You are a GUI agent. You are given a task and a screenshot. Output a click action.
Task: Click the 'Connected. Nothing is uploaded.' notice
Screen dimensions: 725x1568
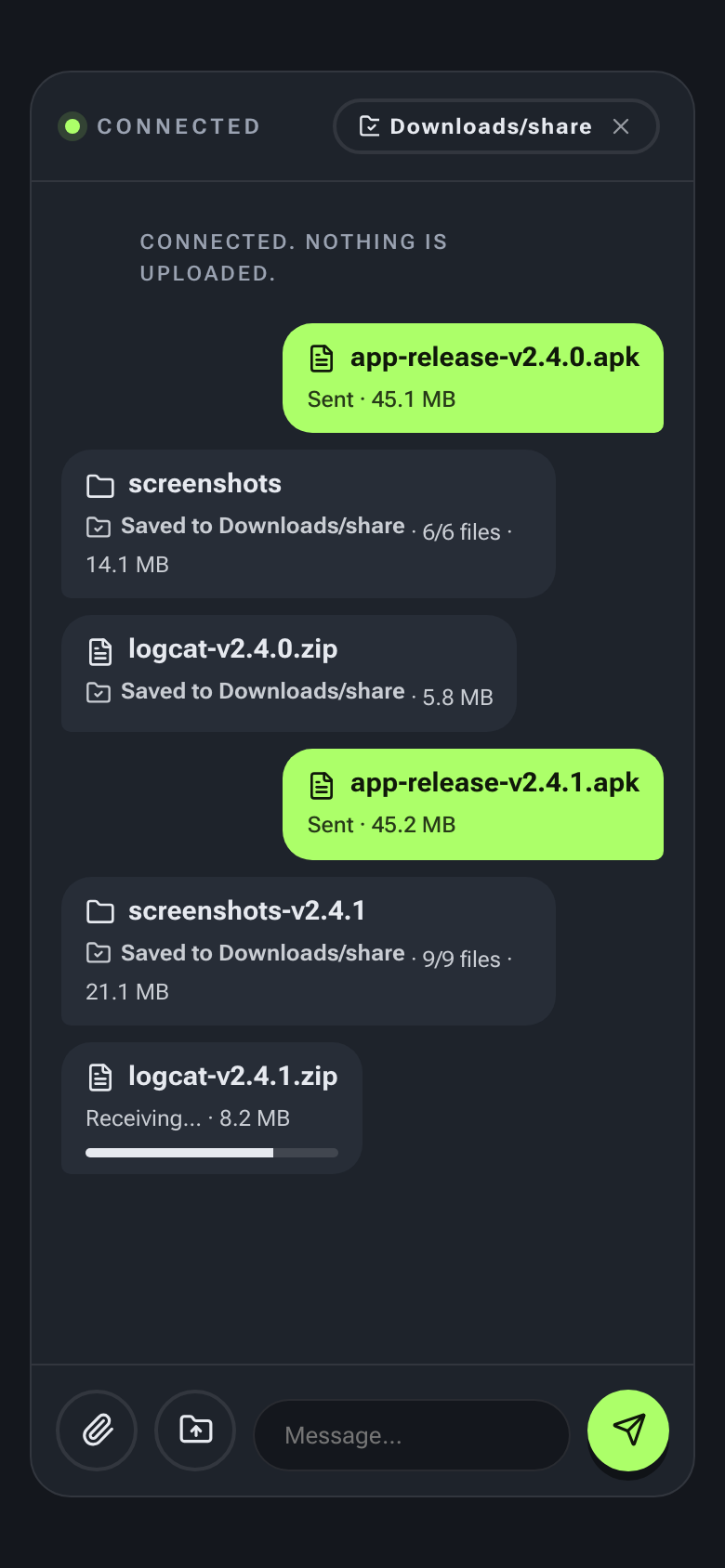tap(294, 257)
